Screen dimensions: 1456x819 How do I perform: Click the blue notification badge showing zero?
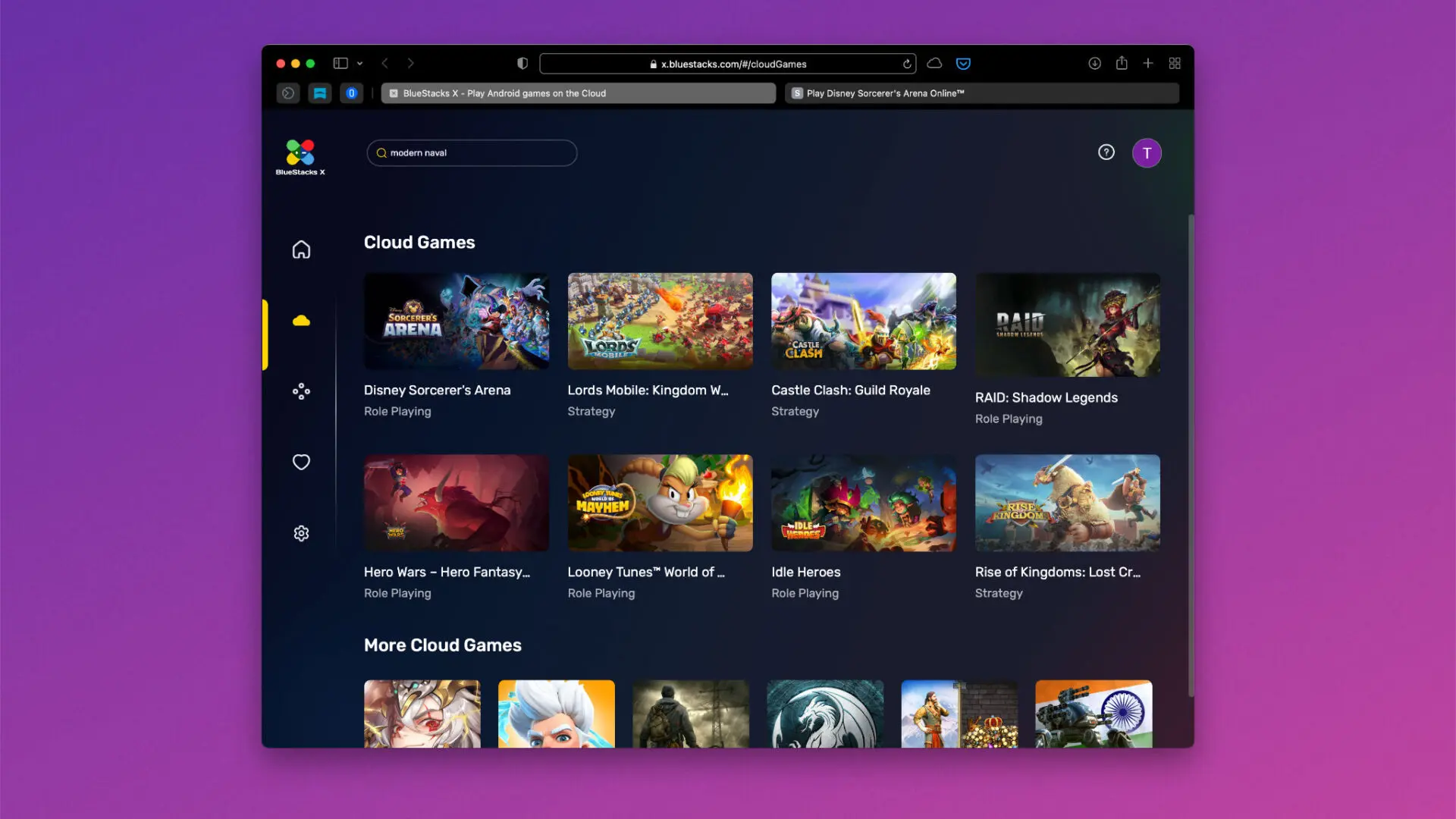click(352, 93)
